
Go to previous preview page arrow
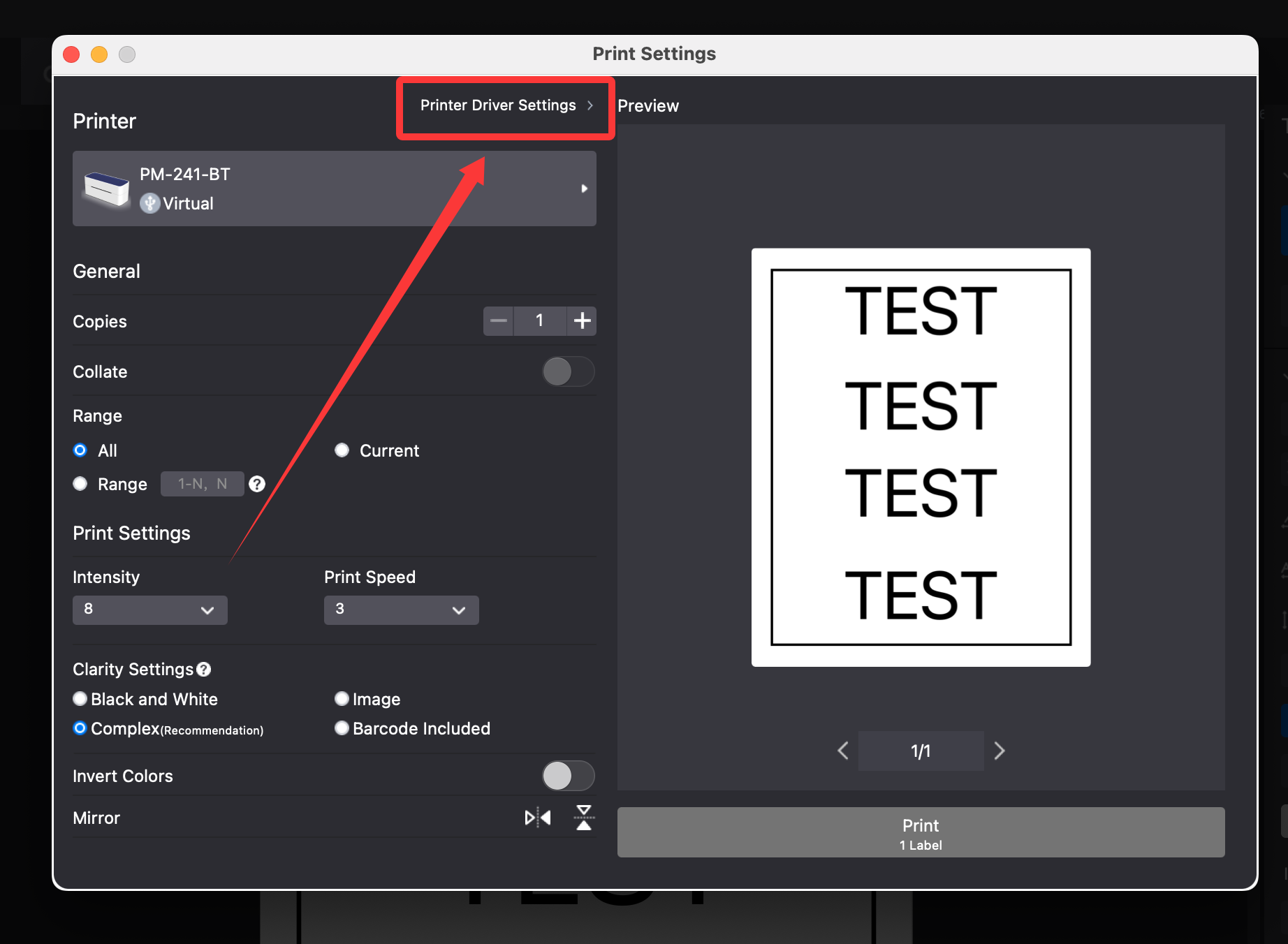pos(843,751)
